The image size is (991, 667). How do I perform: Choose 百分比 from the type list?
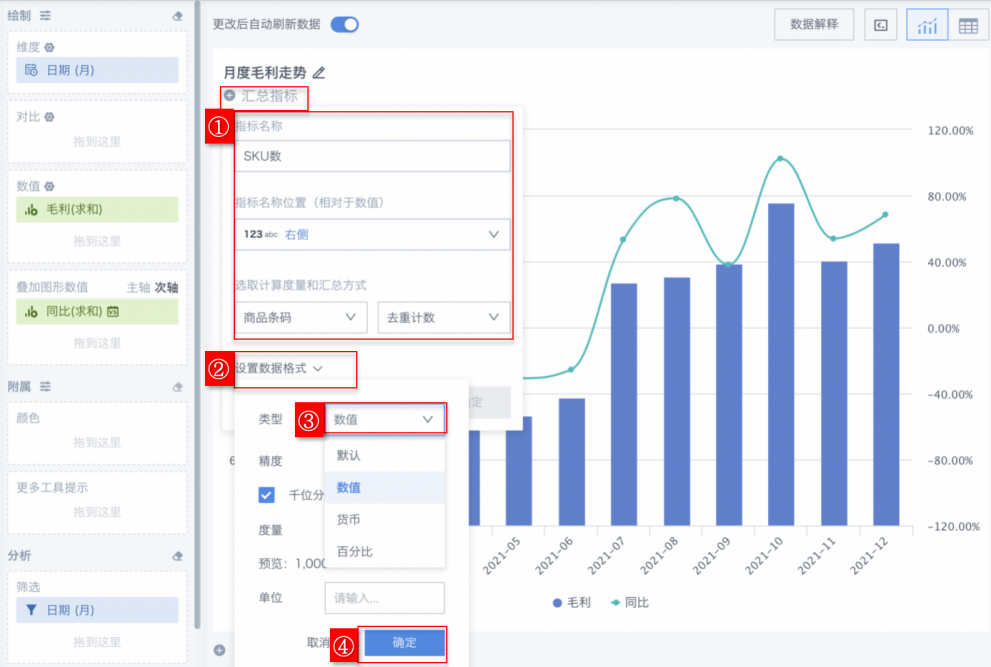click(x=354, y=551)
